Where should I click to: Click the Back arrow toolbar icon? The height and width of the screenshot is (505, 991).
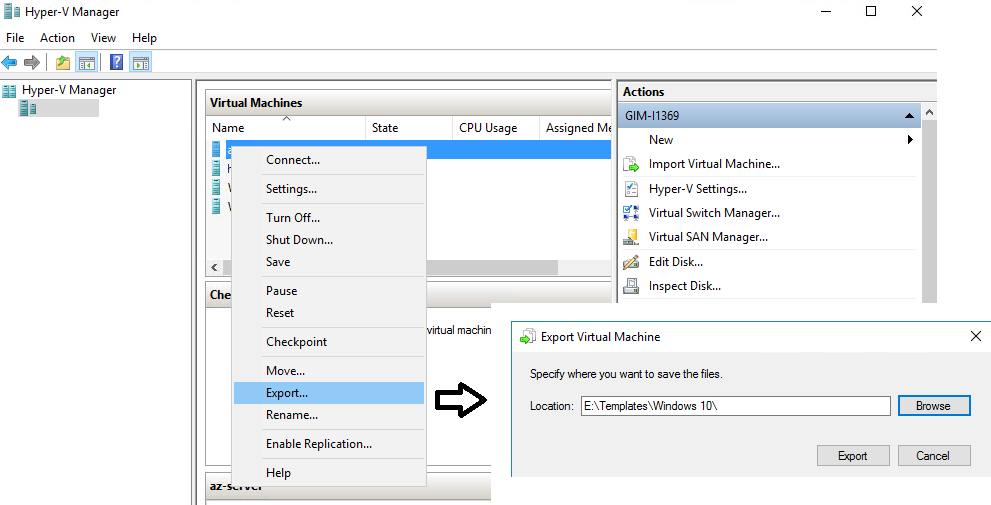[9, 63]
